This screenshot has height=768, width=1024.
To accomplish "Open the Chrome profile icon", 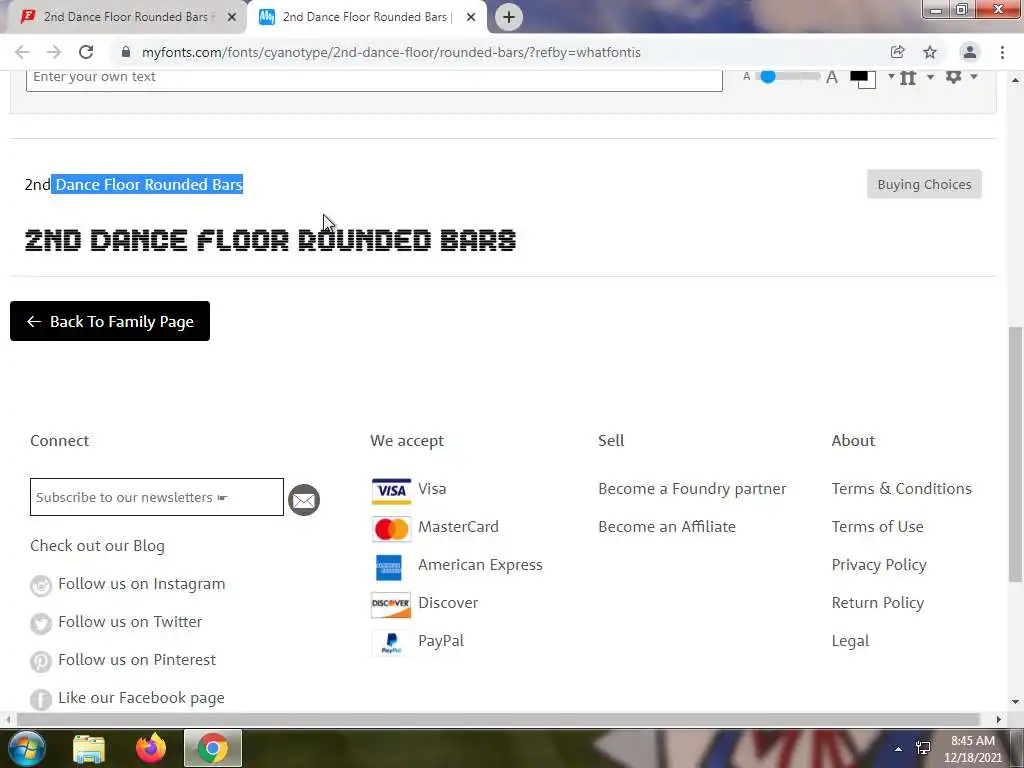I will 970,52.
